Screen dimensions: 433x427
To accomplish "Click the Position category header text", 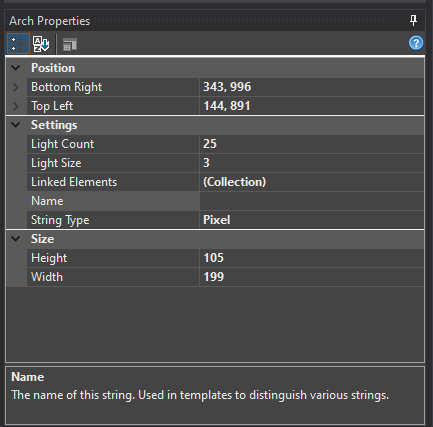I will click(53, 68).
